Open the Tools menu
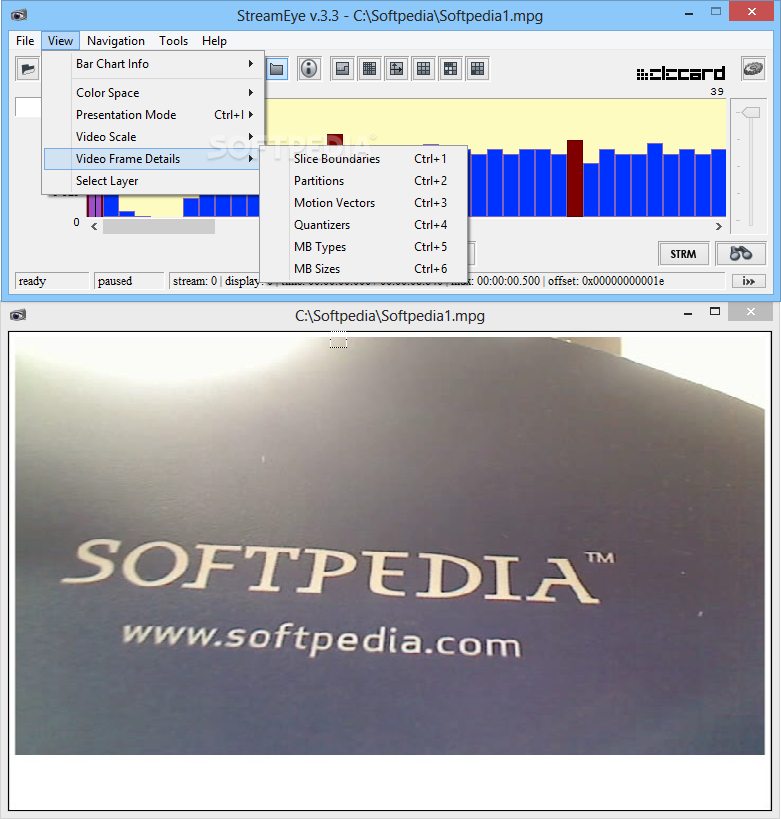Viewport: 781px width, 819px height. point(173,41)
